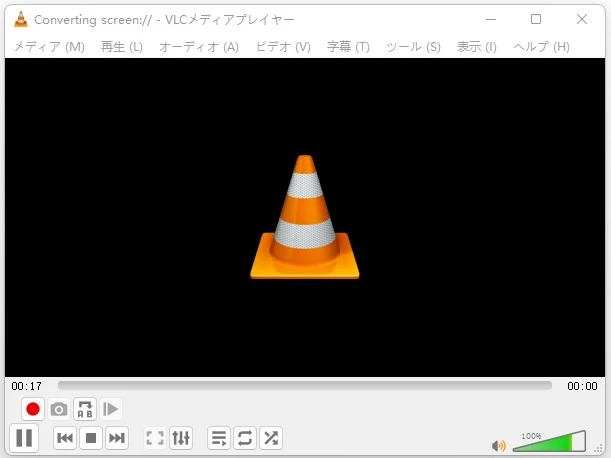Toggle the A-B loop button

[85, 409]
